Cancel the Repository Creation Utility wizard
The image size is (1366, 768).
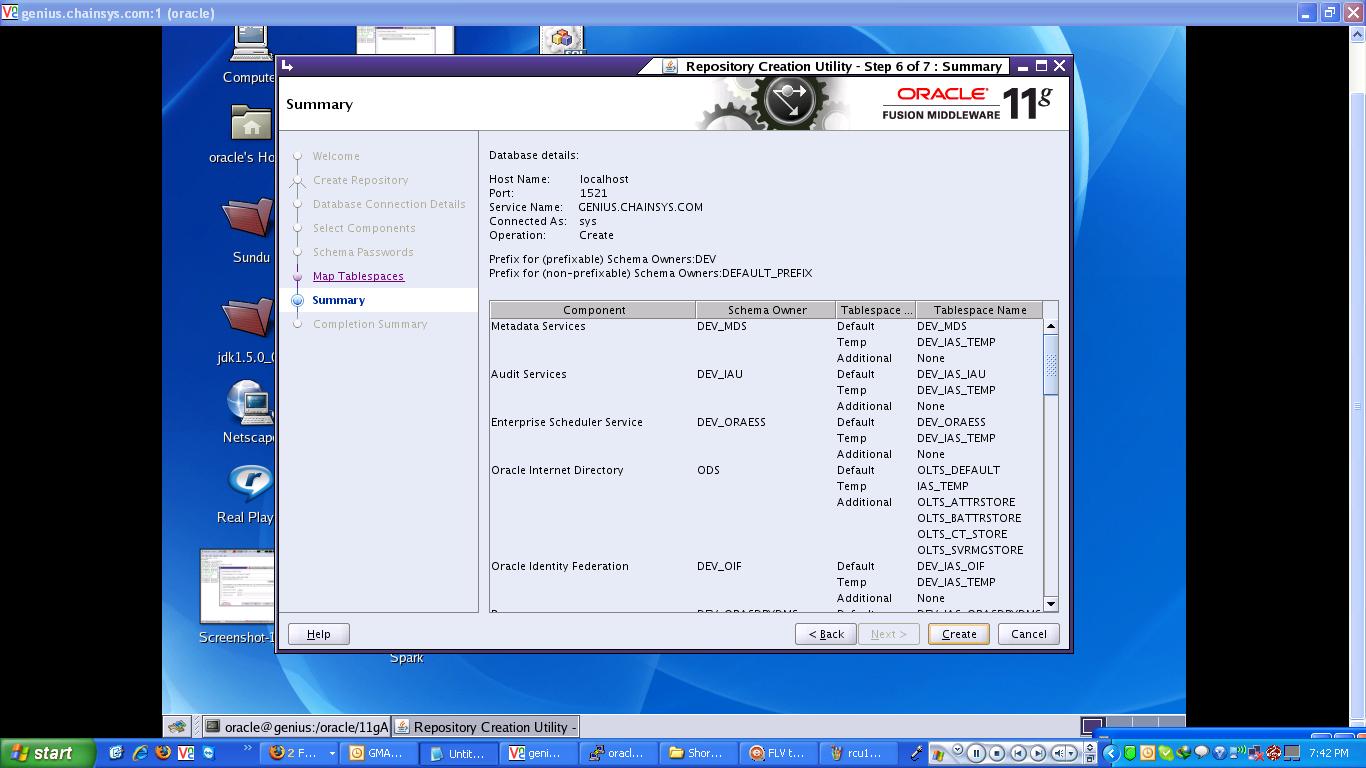[1028, 634]
